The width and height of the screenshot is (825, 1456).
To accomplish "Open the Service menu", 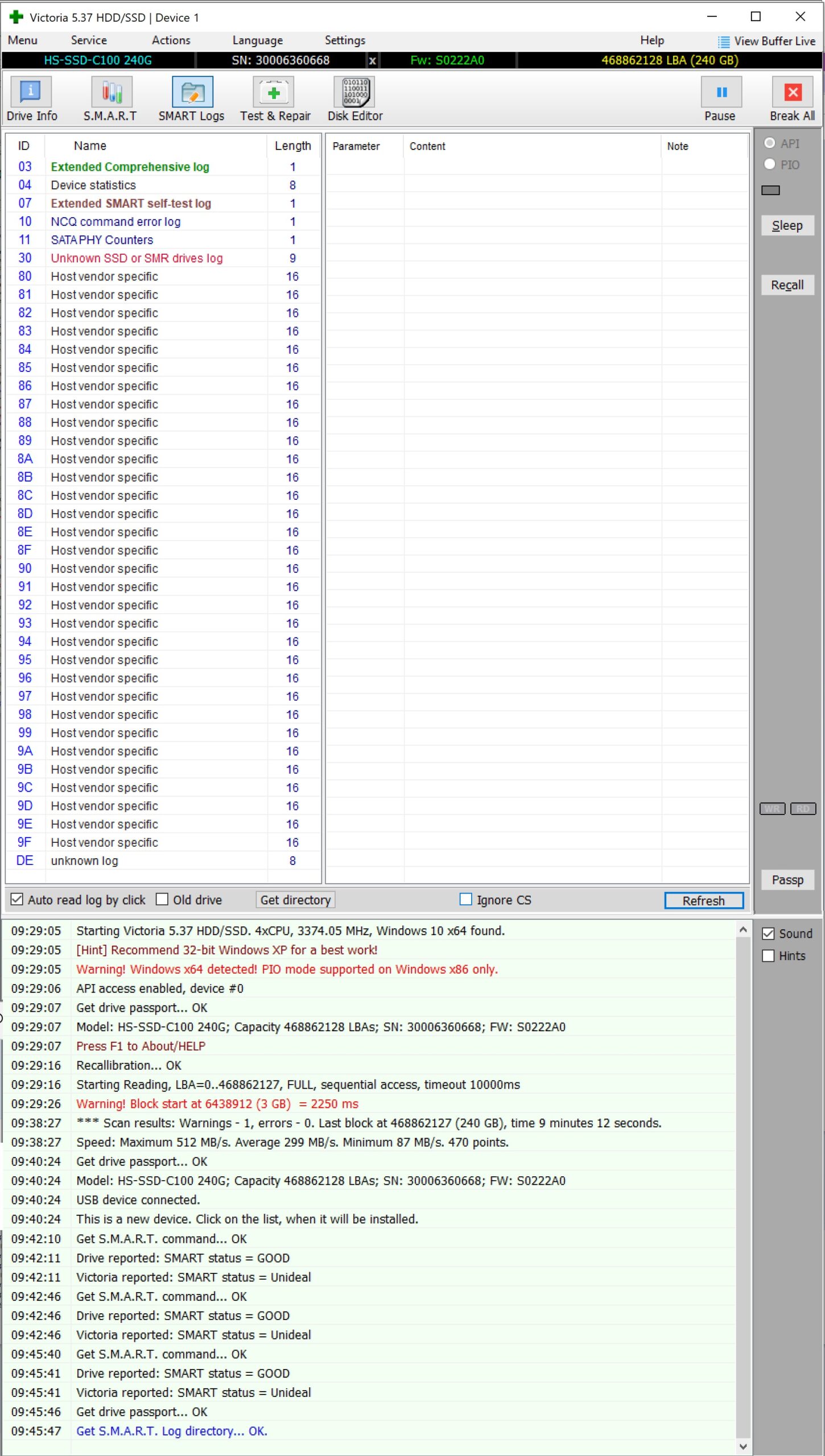I will (x=89, y=40).
